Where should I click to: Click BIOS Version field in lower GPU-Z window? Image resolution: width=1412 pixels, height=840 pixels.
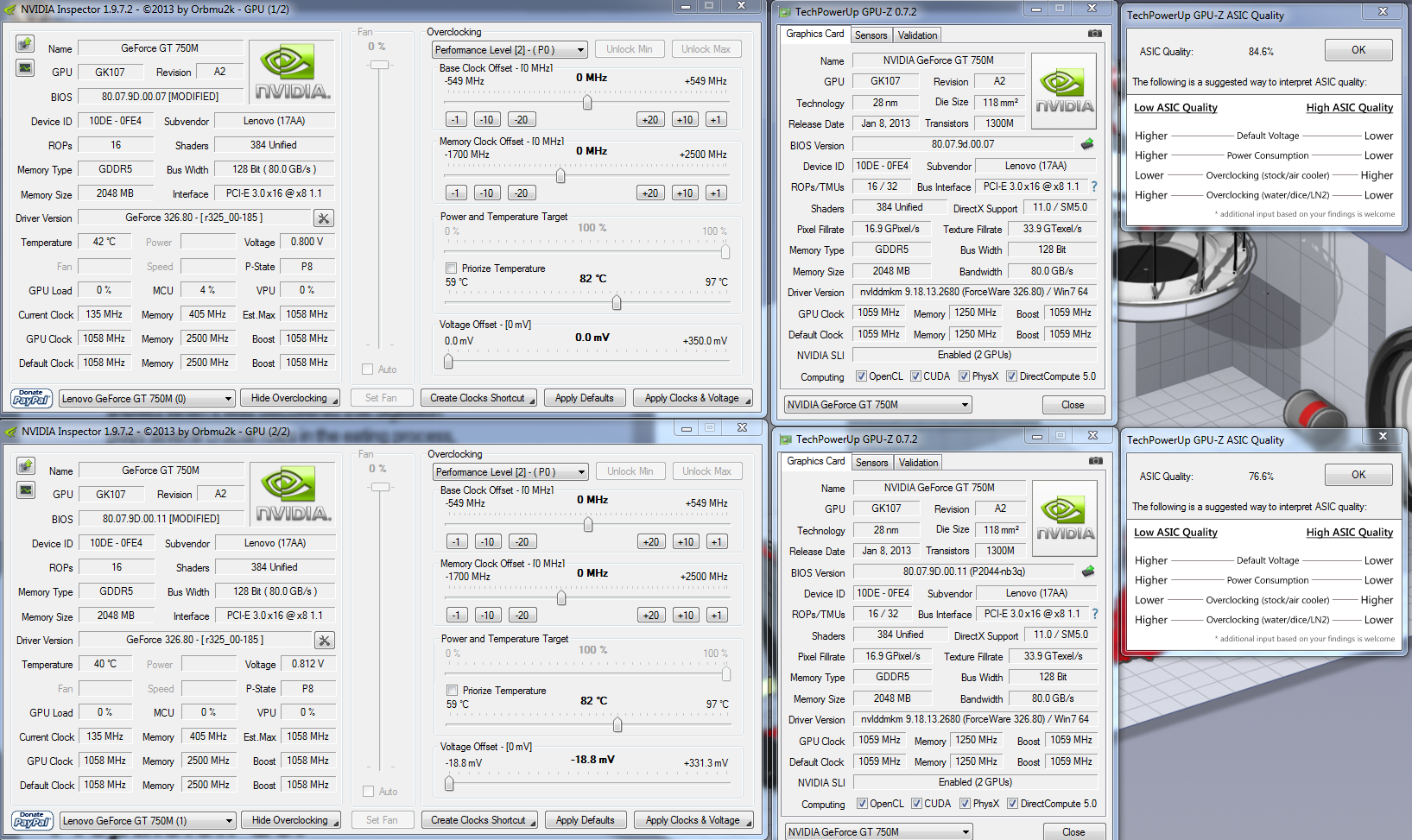pos(965,572)
